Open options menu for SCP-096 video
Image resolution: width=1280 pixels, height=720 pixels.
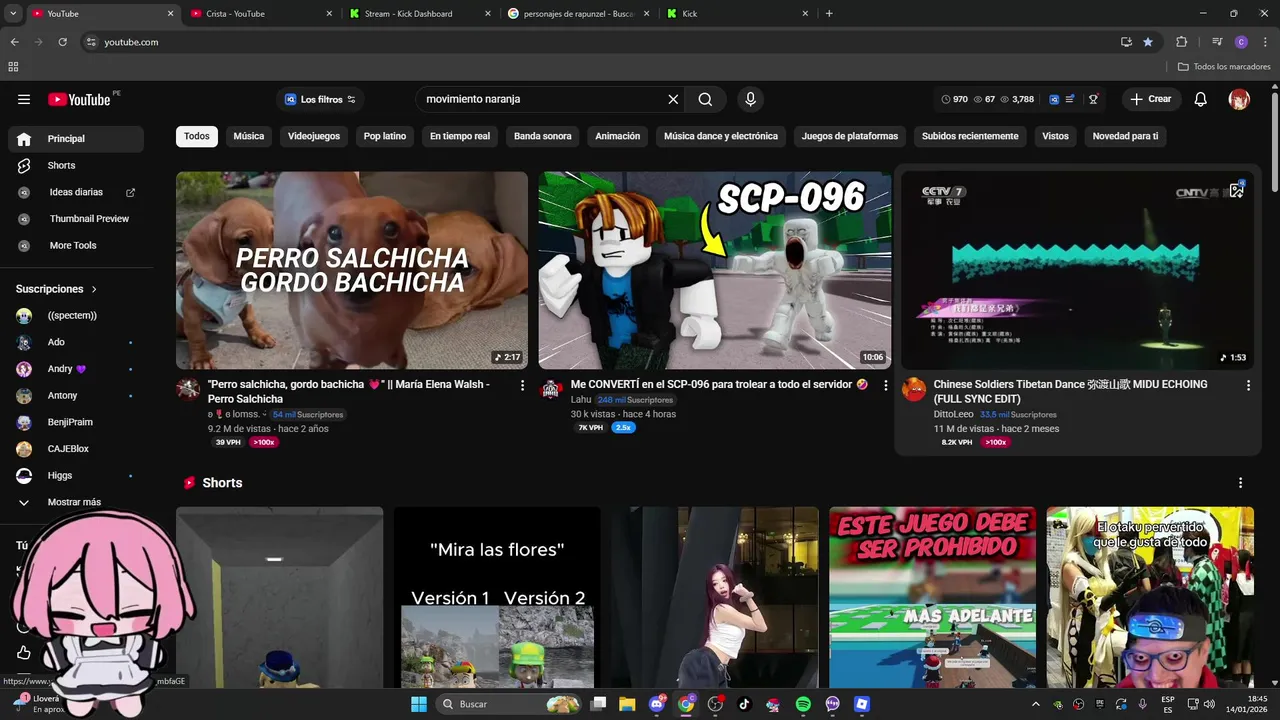coord(885,385)
